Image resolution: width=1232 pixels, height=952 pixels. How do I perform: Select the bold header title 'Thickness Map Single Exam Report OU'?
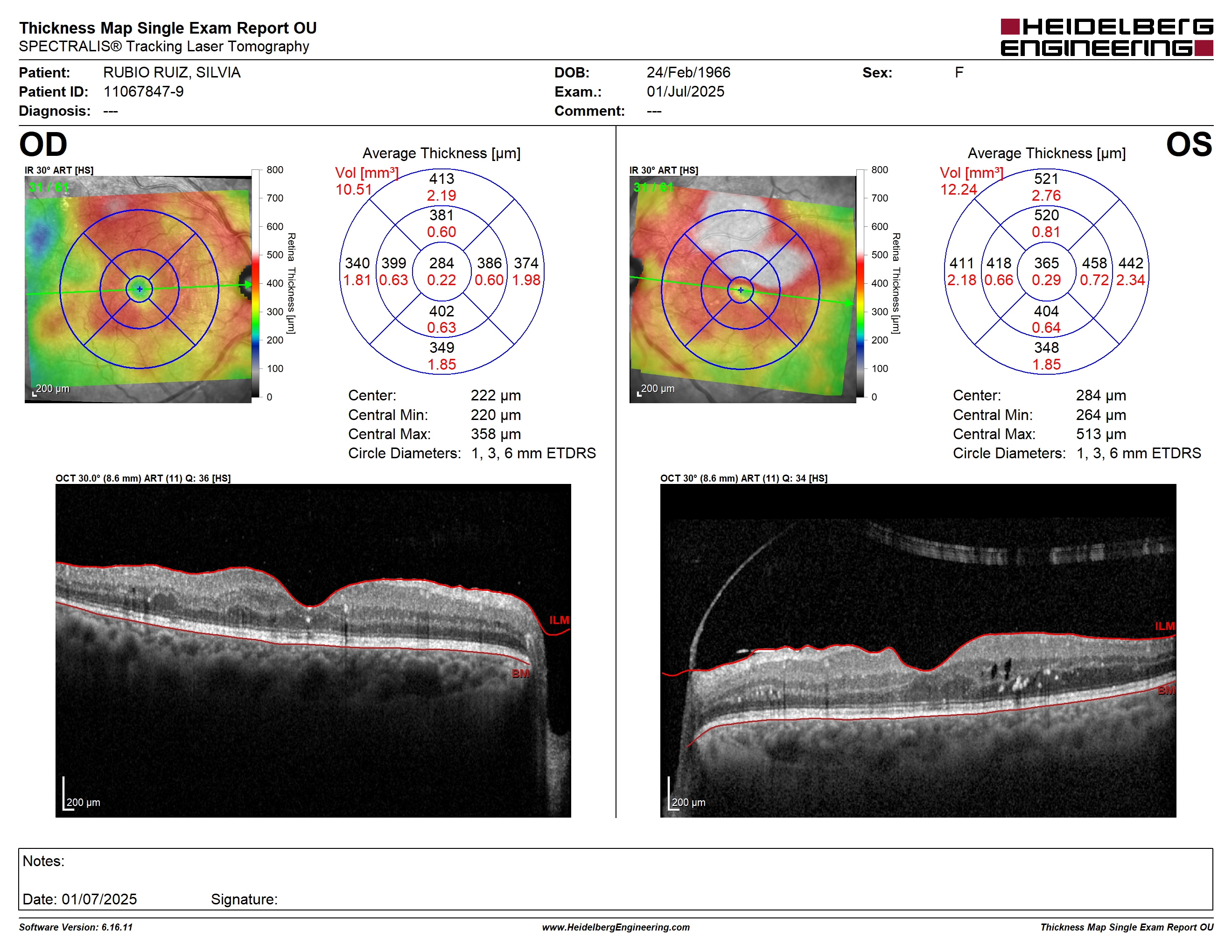click(168, 28)
